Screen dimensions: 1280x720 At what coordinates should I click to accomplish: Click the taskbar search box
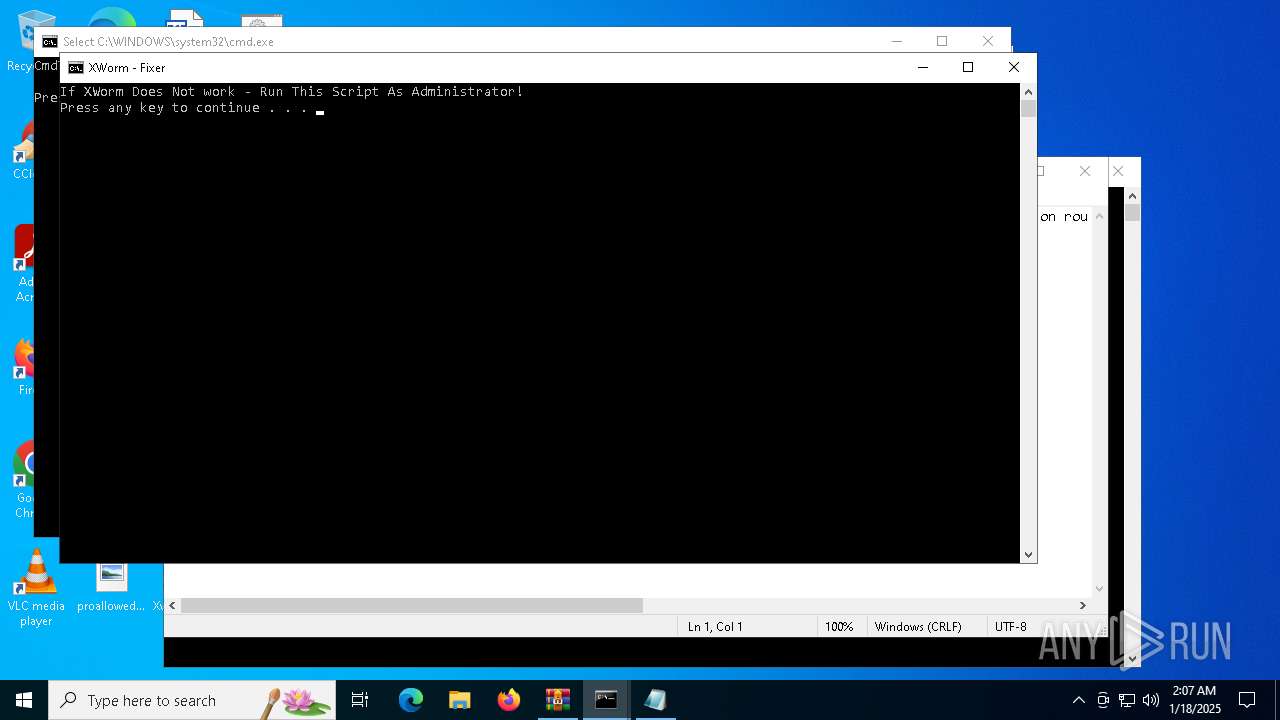192,700
